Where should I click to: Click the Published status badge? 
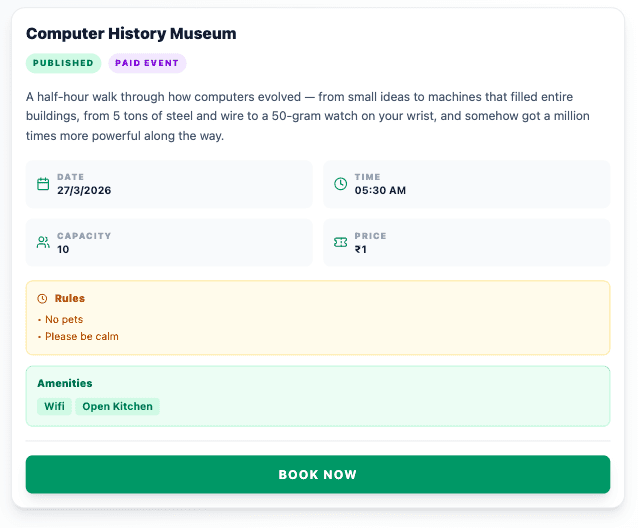63,63
